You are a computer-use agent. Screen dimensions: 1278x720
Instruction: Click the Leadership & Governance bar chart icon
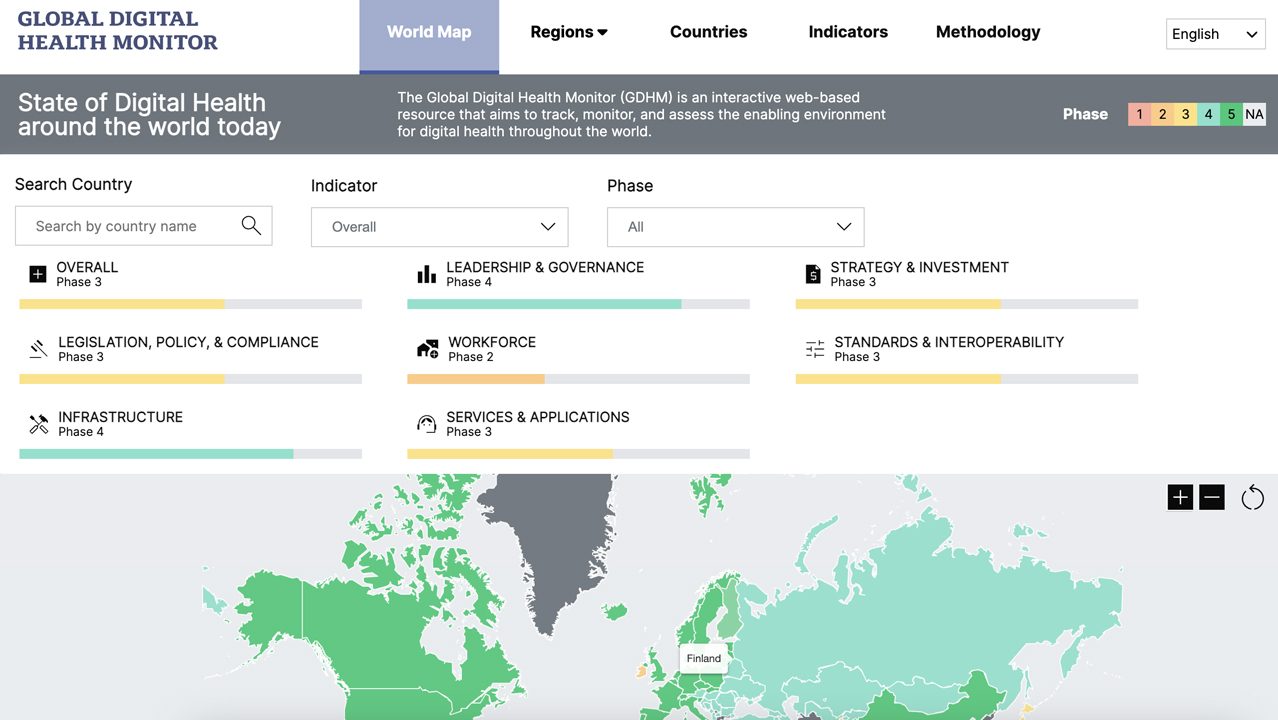[427, 274]
